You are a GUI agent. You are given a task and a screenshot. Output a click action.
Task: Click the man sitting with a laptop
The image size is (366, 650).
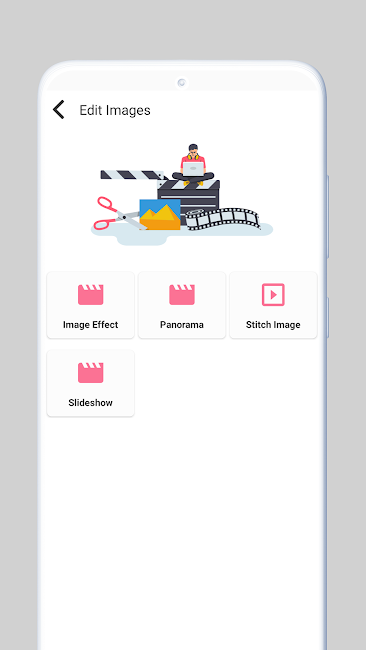pyautogui.click(x=193, y=165)
